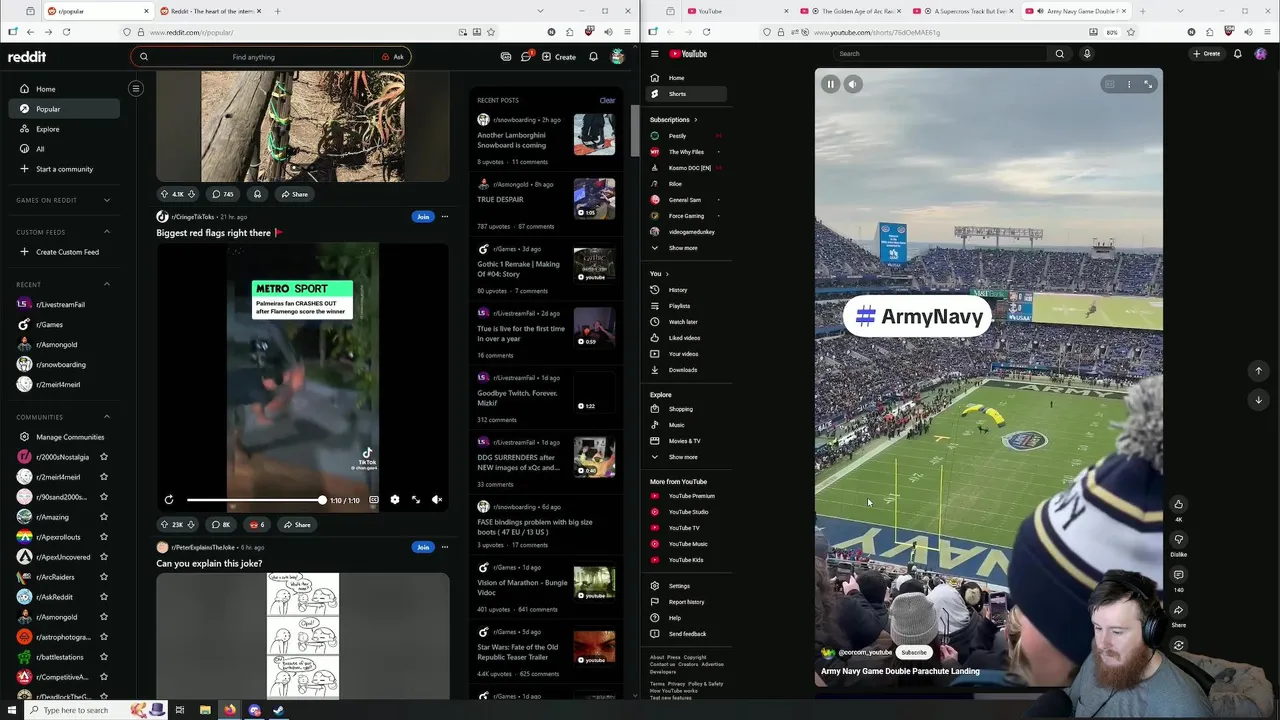1280x720 pixels.
Task: Show more under YouTube Explore
Action: pyautogui.click(x=683, y=457)
